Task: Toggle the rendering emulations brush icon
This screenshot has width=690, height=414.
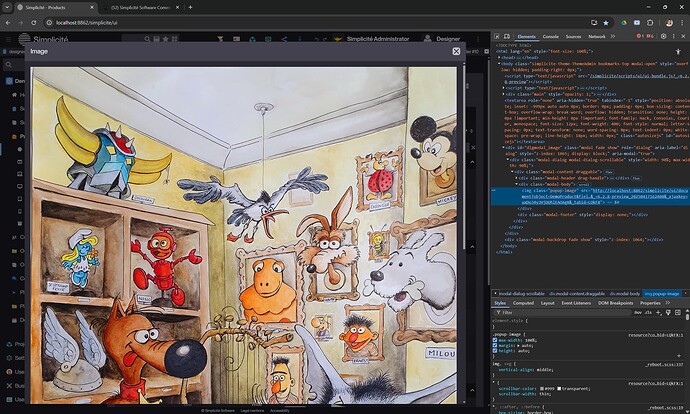Action: (668, 312)
